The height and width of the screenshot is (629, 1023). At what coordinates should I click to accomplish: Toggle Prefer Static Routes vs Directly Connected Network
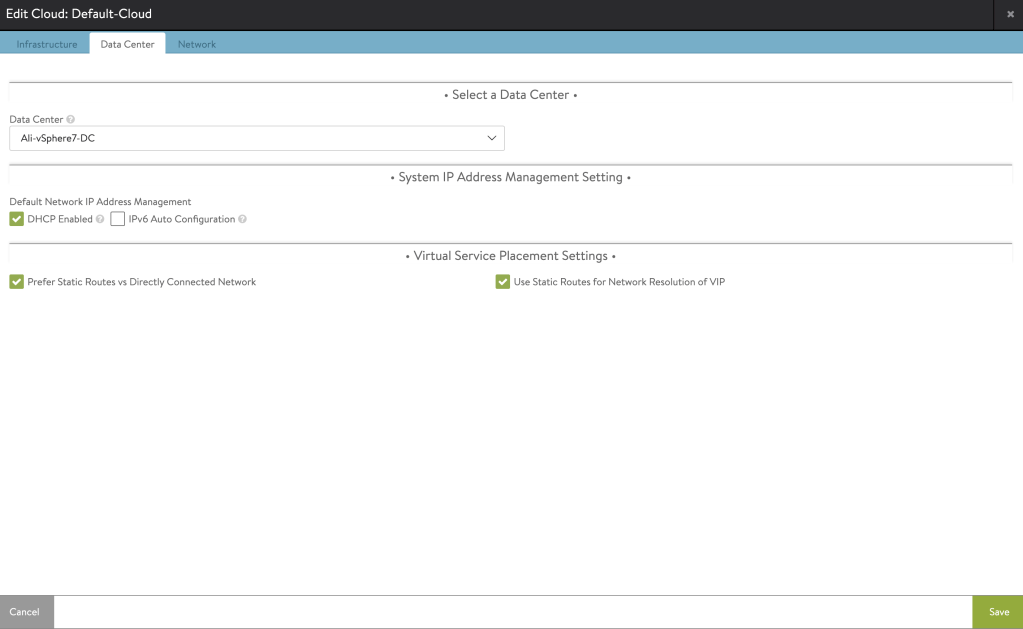click(x=16, y=282)
